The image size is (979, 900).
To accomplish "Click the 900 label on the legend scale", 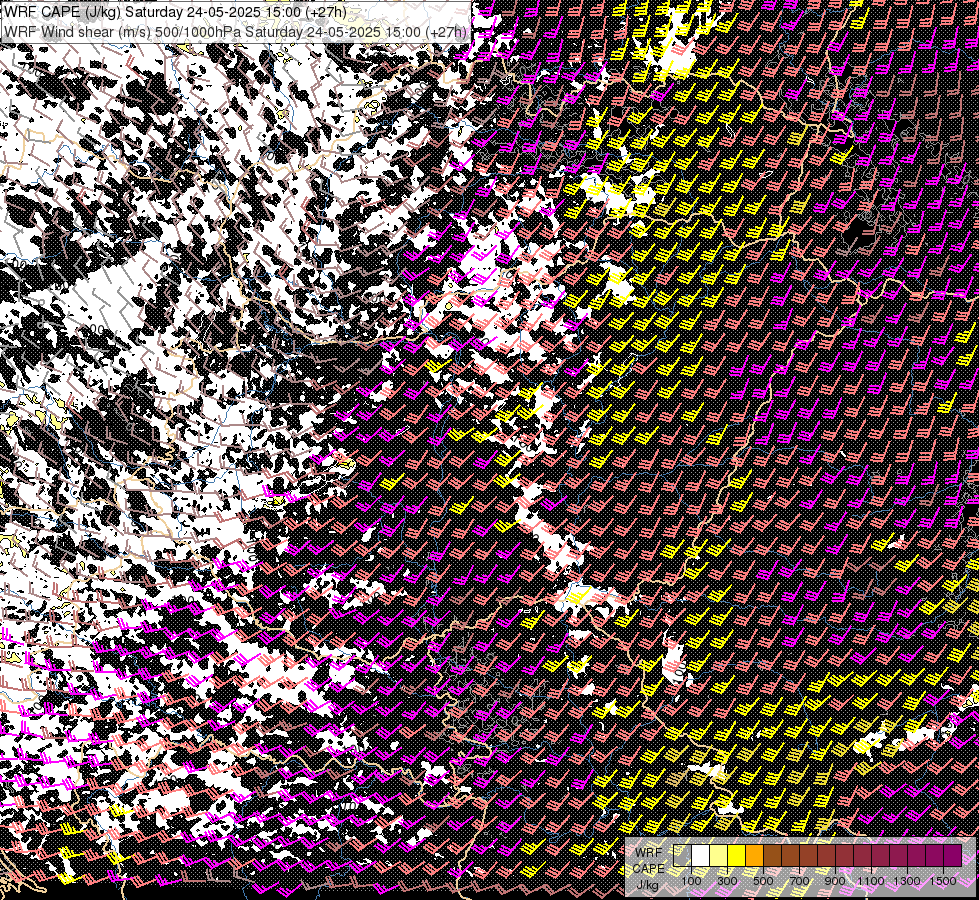I will coord(835,881).
